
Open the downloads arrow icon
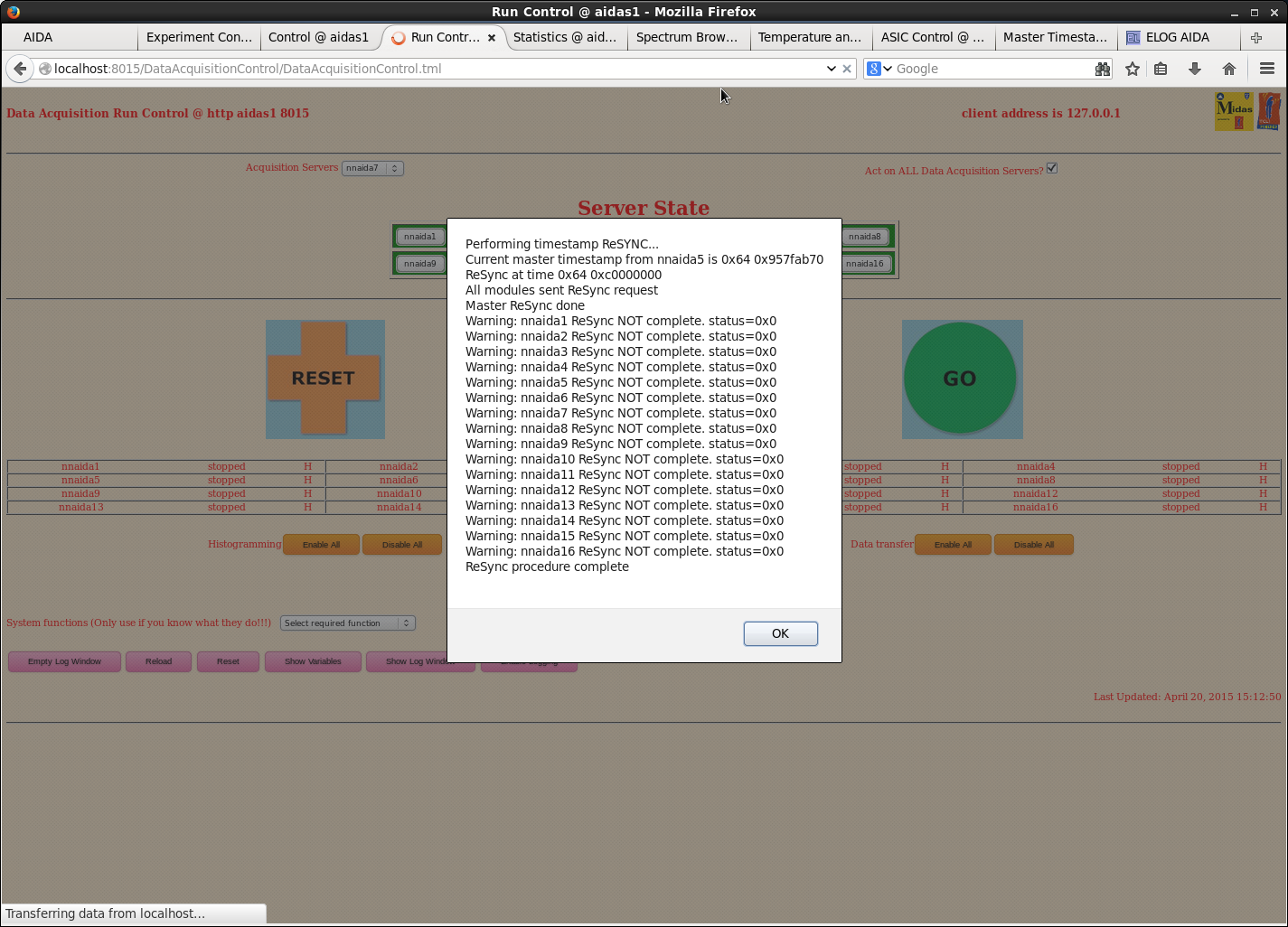(1194, 69)
